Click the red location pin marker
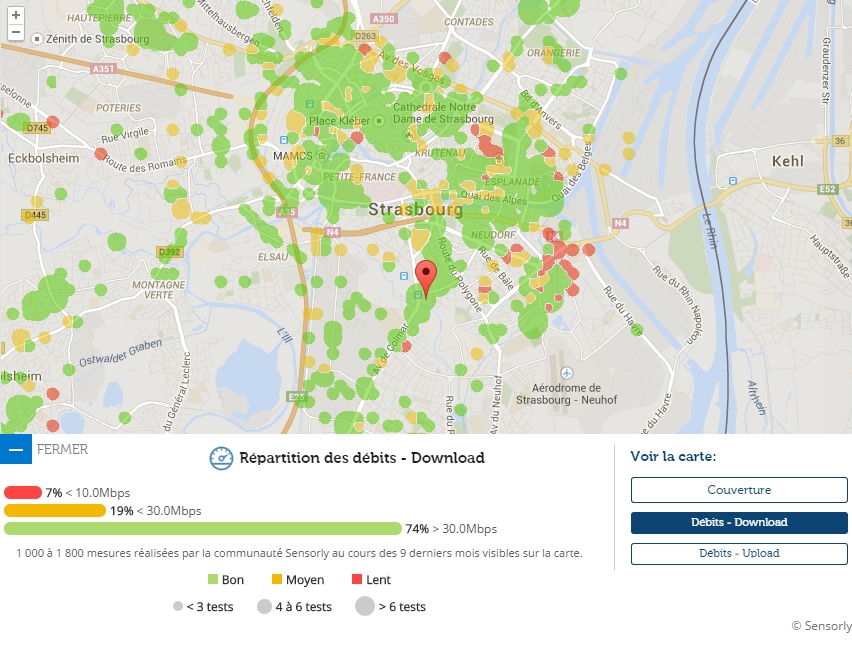Screen dimensions: 852x655 tap(426, 279)
